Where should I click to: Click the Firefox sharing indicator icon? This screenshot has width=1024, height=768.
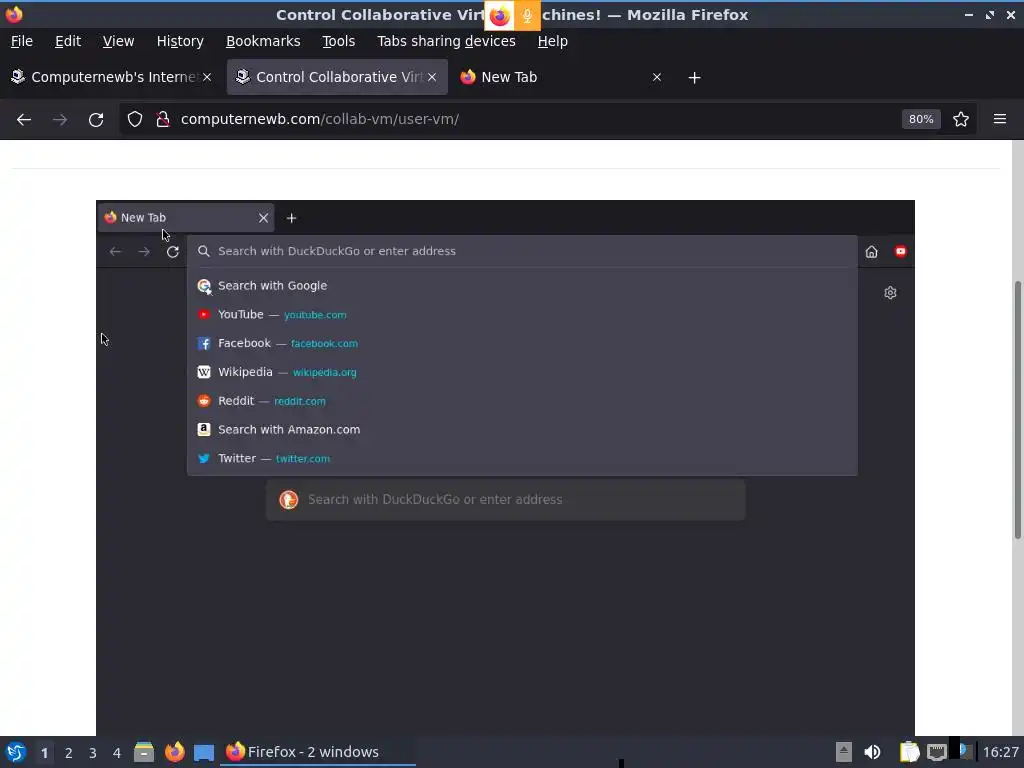pyautogui.click(x=500, y=16)
